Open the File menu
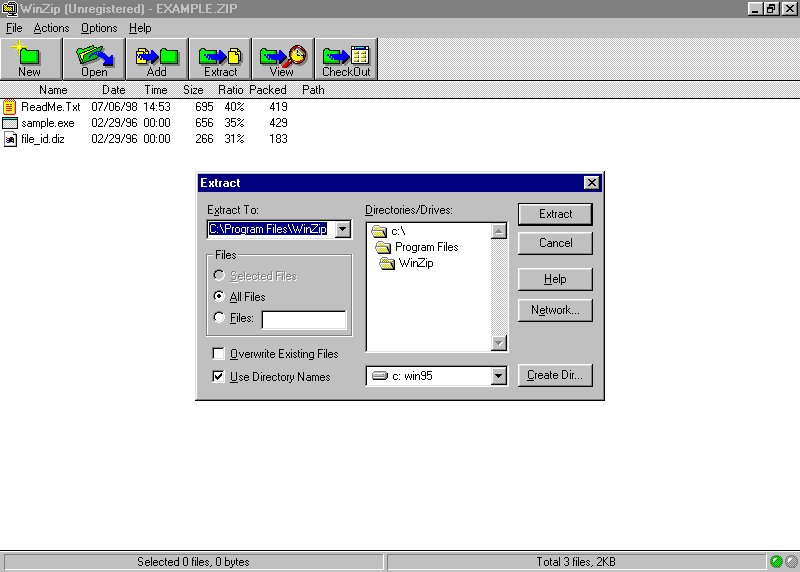 pos(14,28)
